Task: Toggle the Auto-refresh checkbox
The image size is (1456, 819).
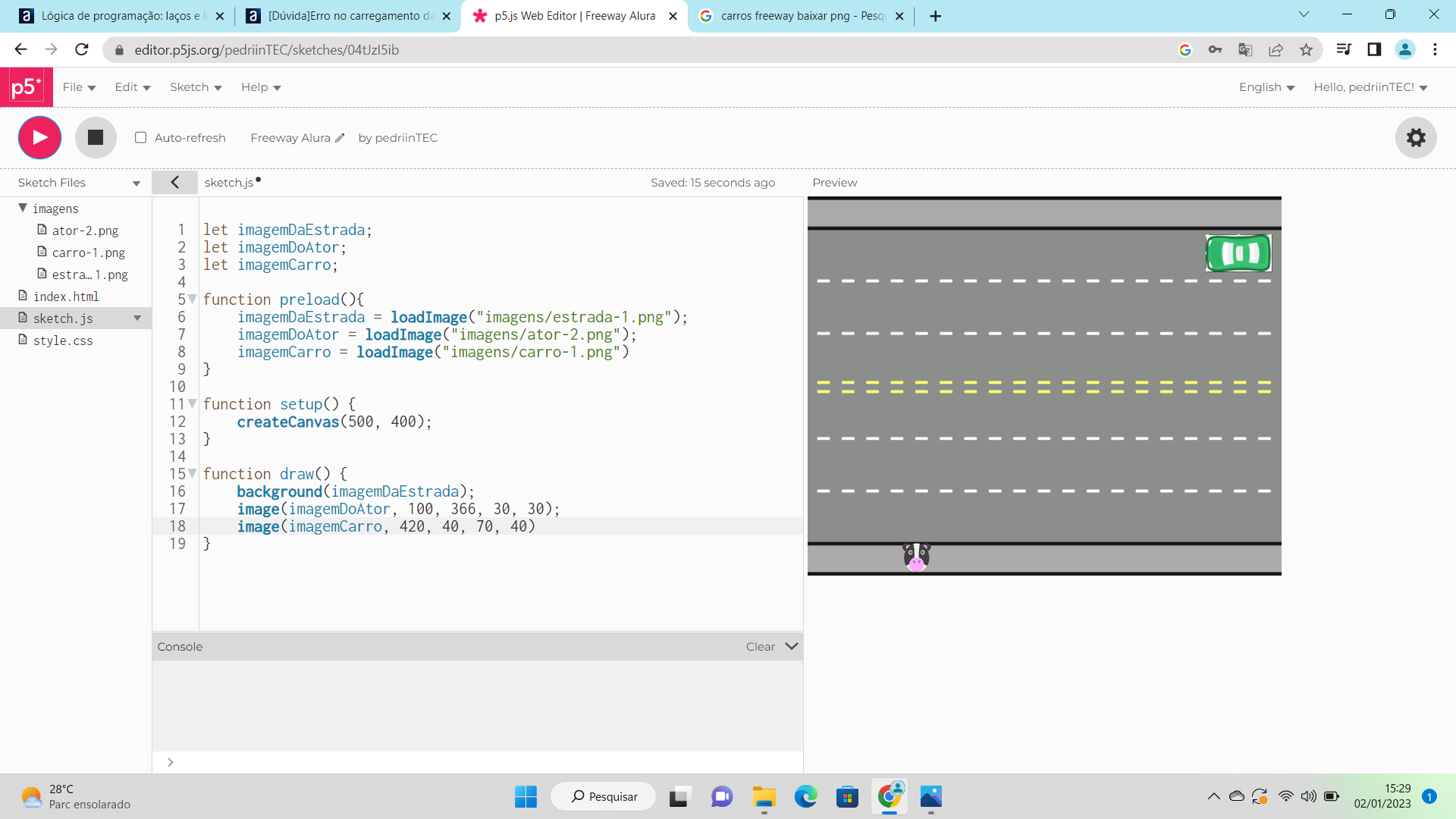Action: click(x=141, y=138)
